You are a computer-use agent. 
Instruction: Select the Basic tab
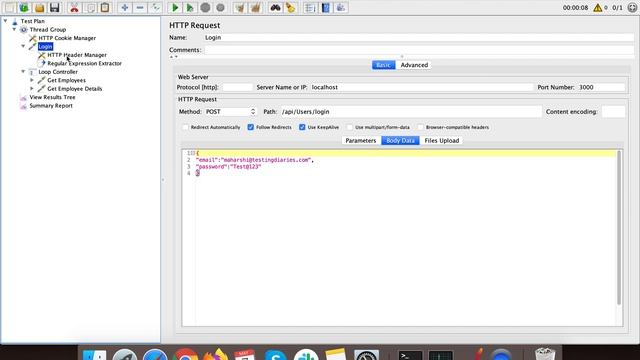(x=383, y=65)
